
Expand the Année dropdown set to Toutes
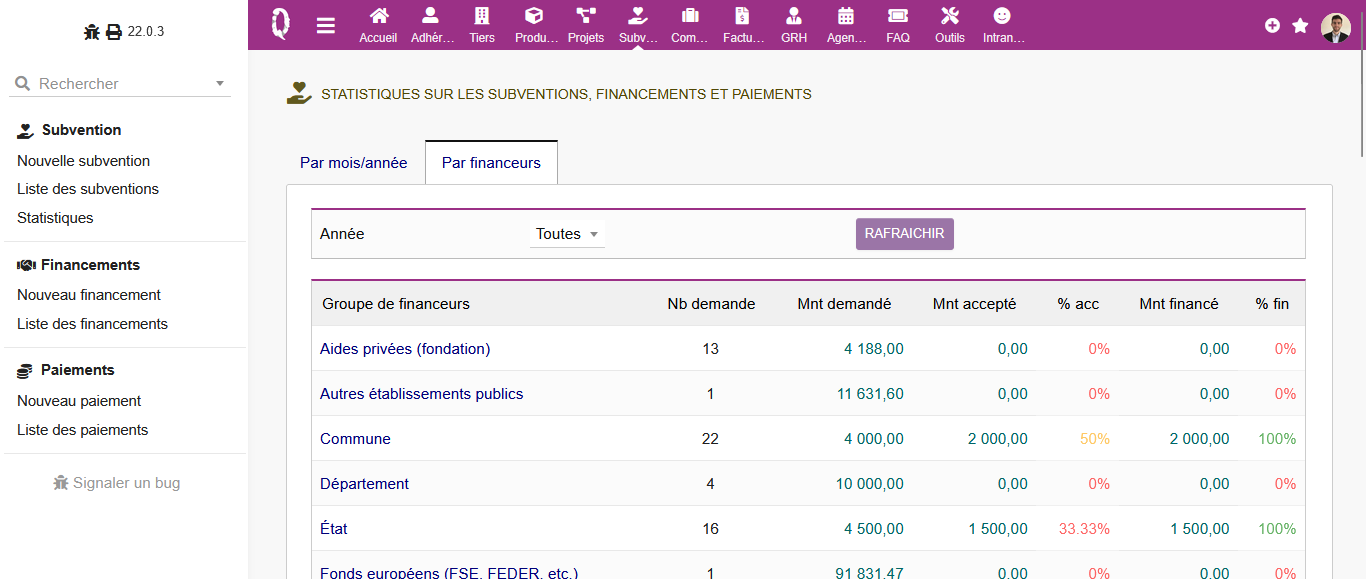coord(567,234)
